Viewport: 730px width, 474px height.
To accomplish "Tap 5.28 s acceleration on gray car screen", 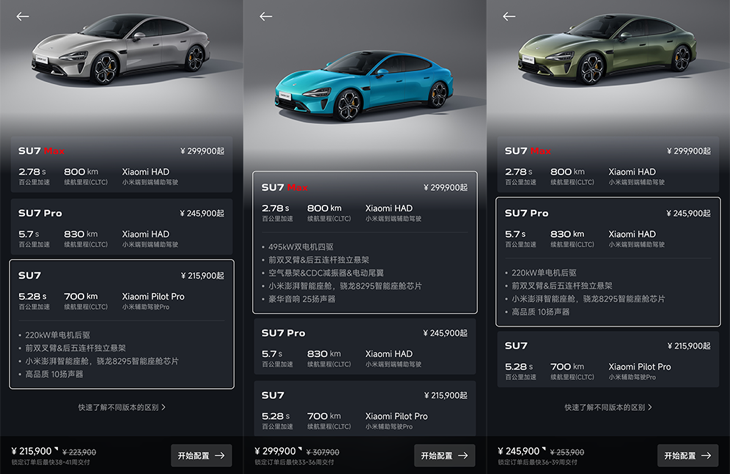I will [x=32, y=296].
